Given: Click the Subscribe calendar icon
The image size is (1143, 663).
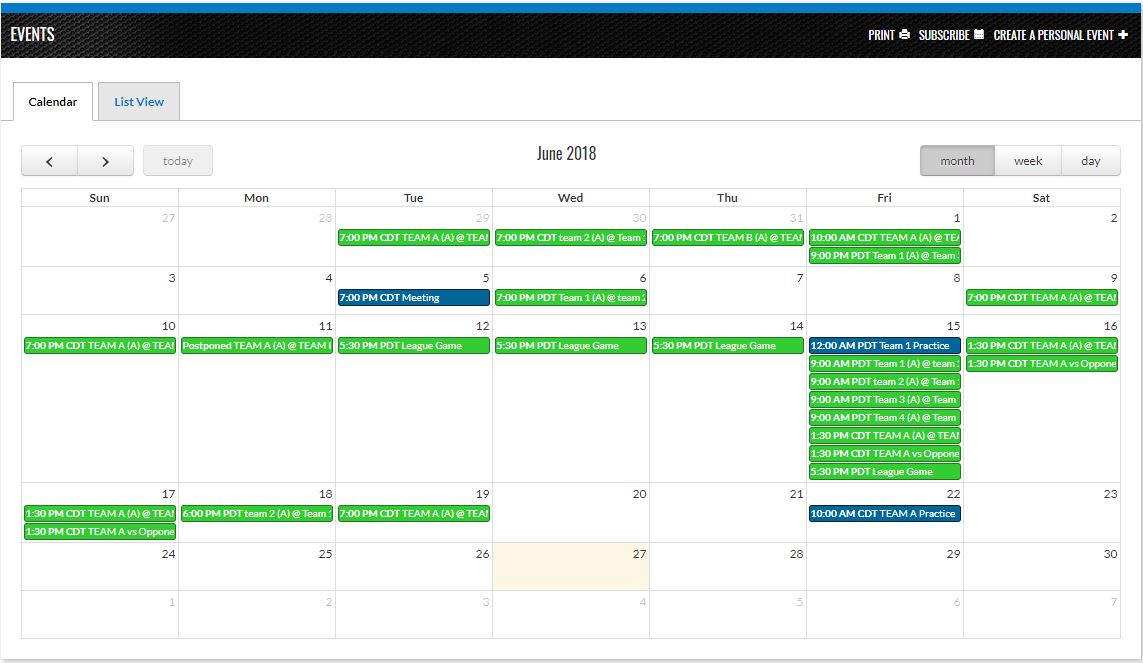Looking at the screenshot, I should [x=979, y=35].
